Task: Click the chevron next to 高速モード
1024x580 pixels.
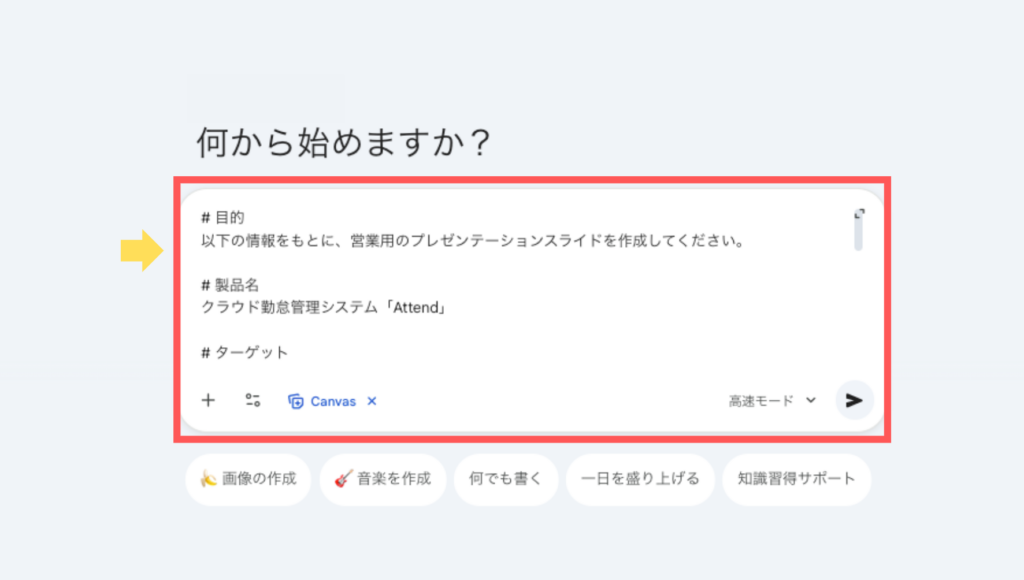Action: point(811,400)
